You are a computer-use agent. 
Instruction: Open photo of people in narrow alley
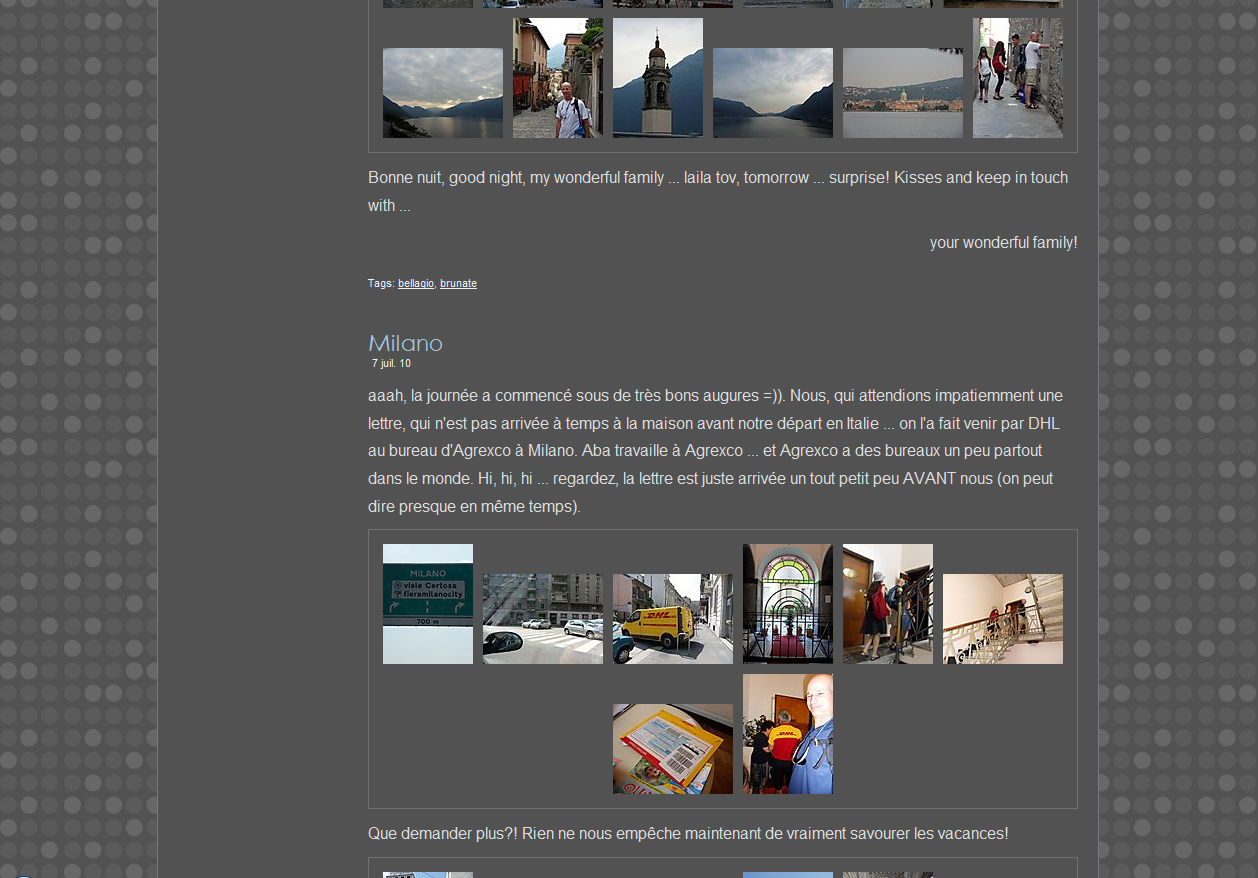click(x=1017, y=78)
